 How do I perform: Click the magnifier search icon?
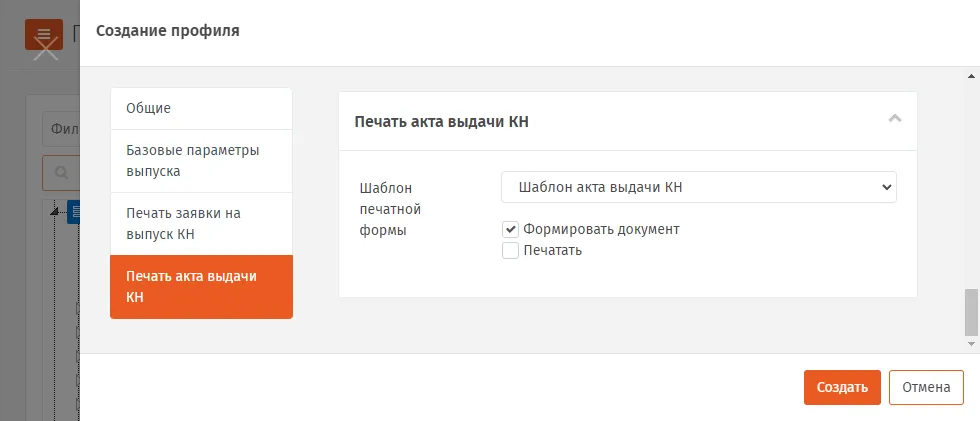click(61, 173)
